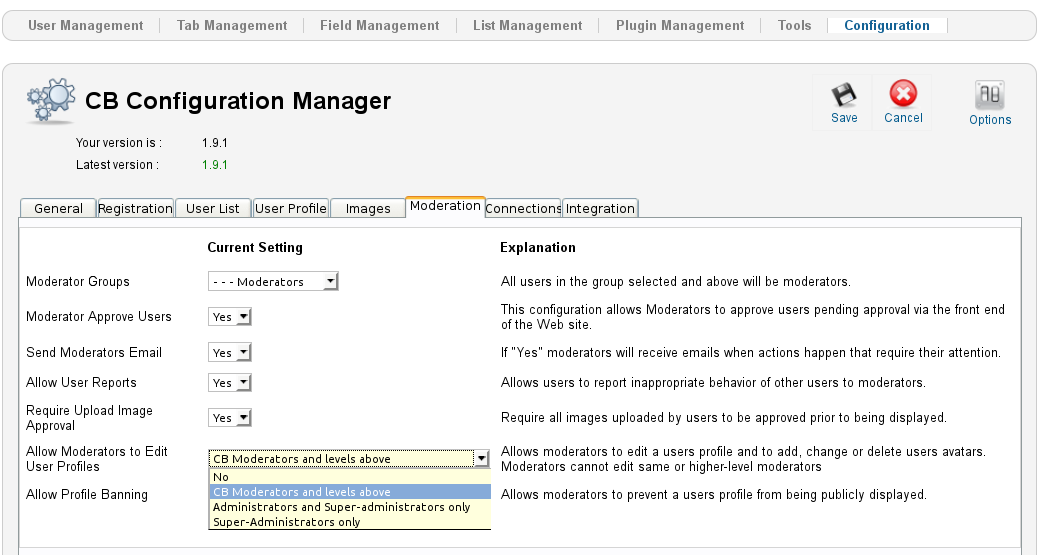Click the red Cancel icon
The width and height of the screenshot is (1042, 555).
click(903, 96)
